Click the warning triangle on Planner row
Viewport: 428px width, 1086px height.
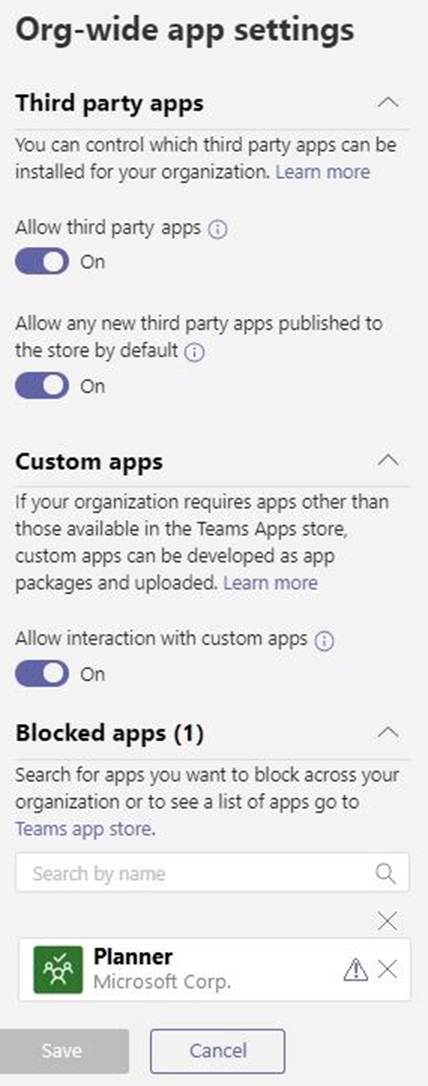355,970
